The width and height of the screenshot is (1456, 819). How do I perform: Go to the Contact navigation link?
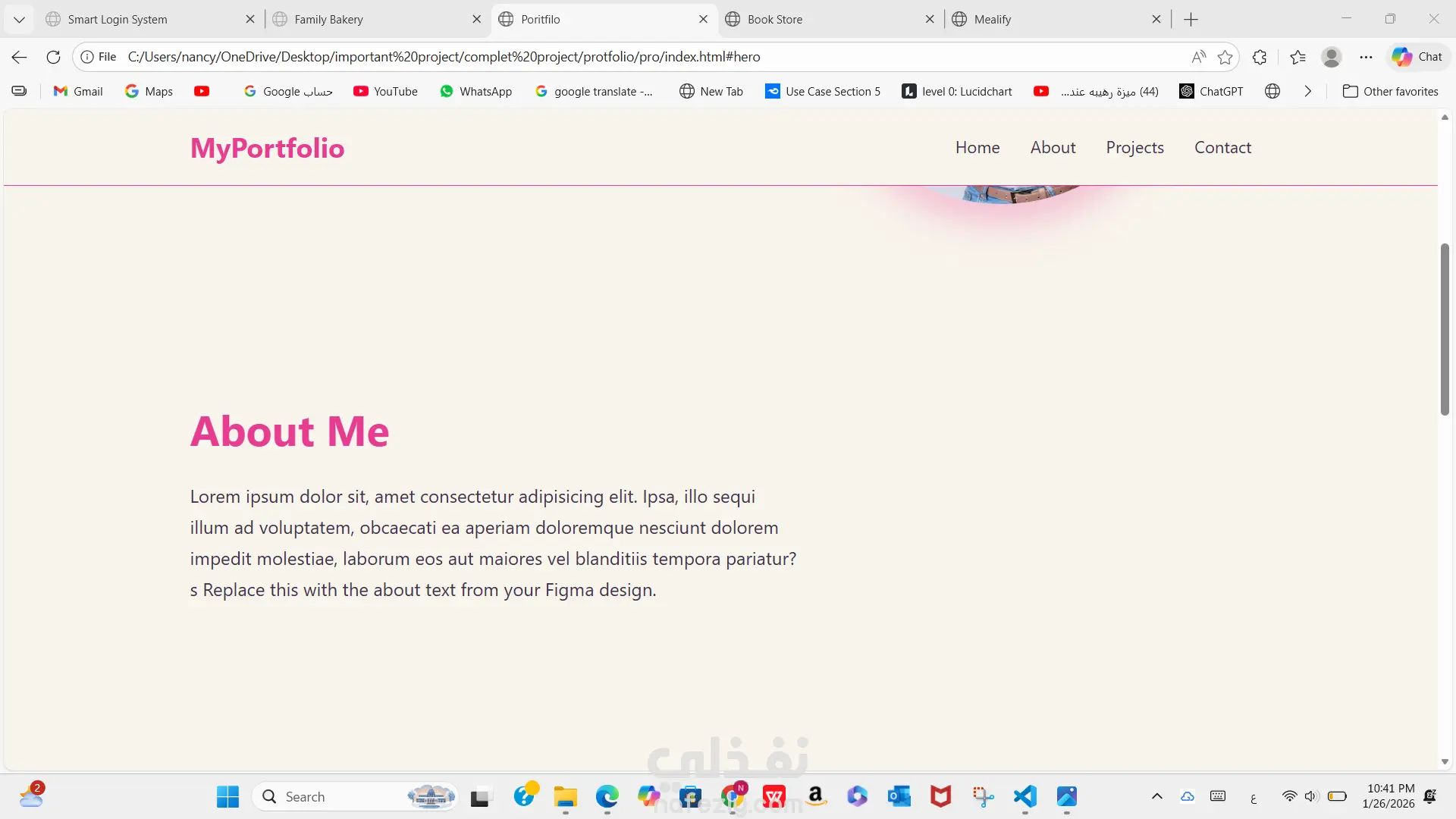[x=1222, y=148]
